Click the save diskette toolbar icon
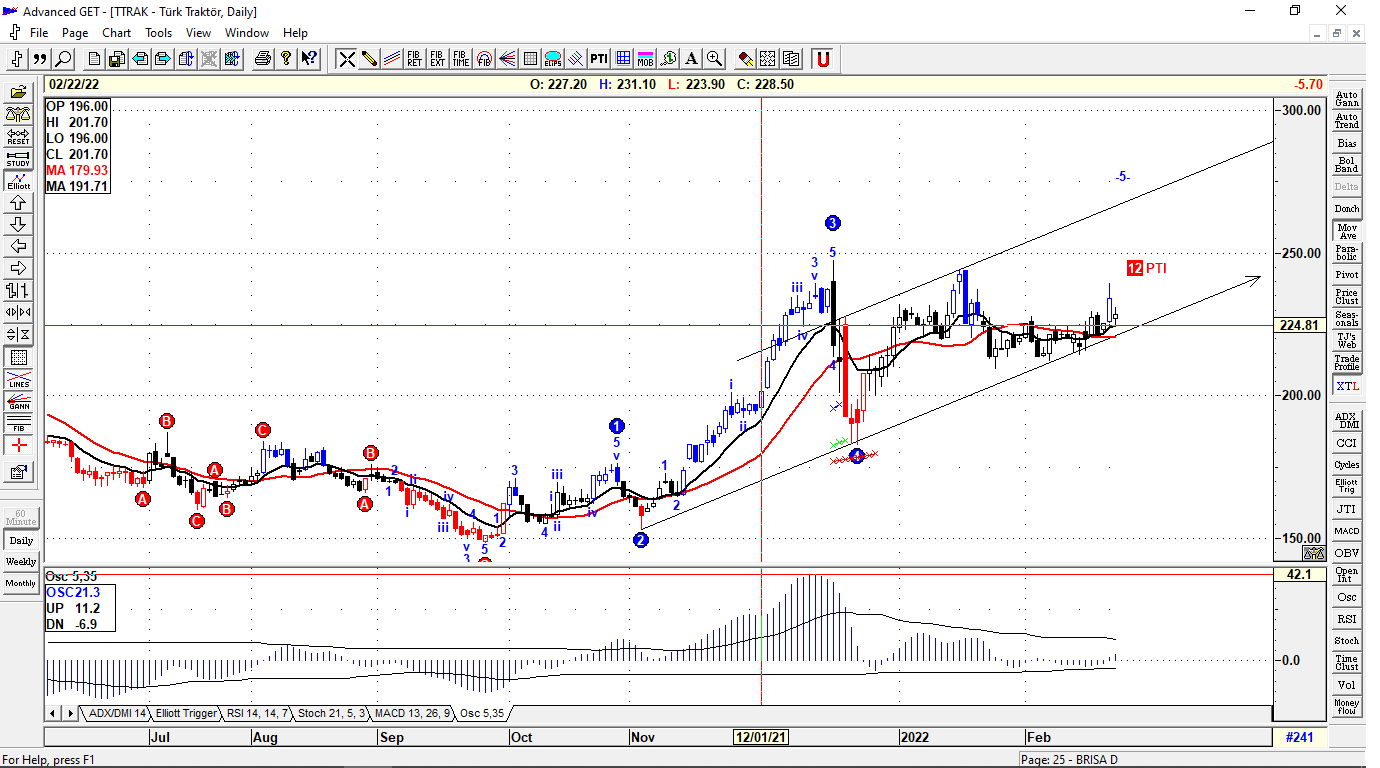This screenshot has width=1380, height=768. 117,59
